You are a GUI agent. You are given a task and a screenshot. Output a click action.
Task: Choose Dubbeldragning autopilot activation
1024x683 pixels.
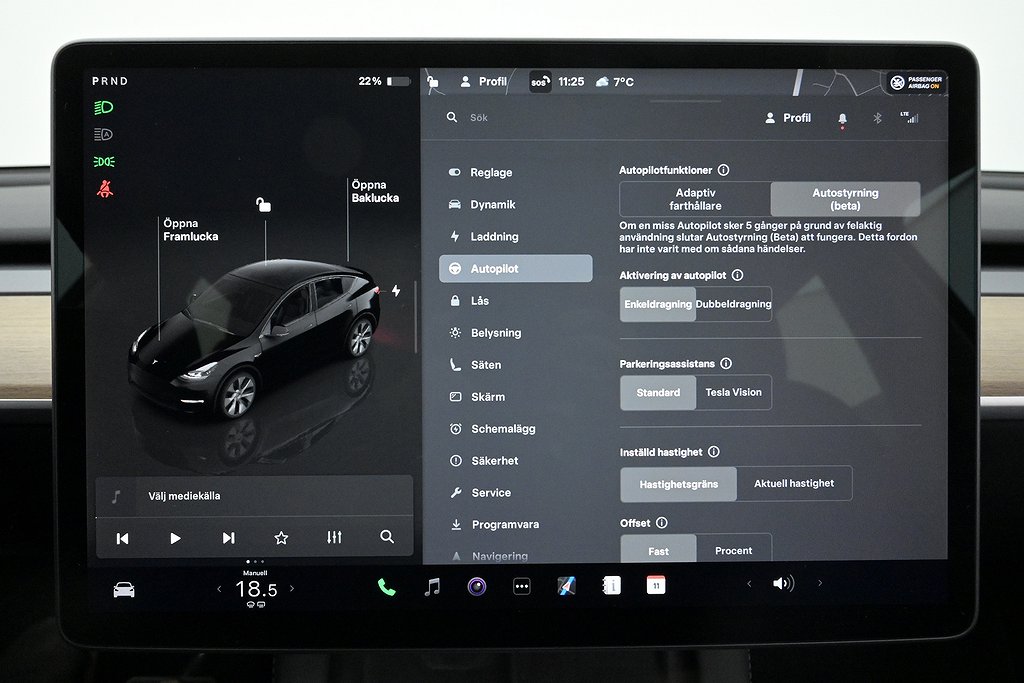tap(733, 304)
